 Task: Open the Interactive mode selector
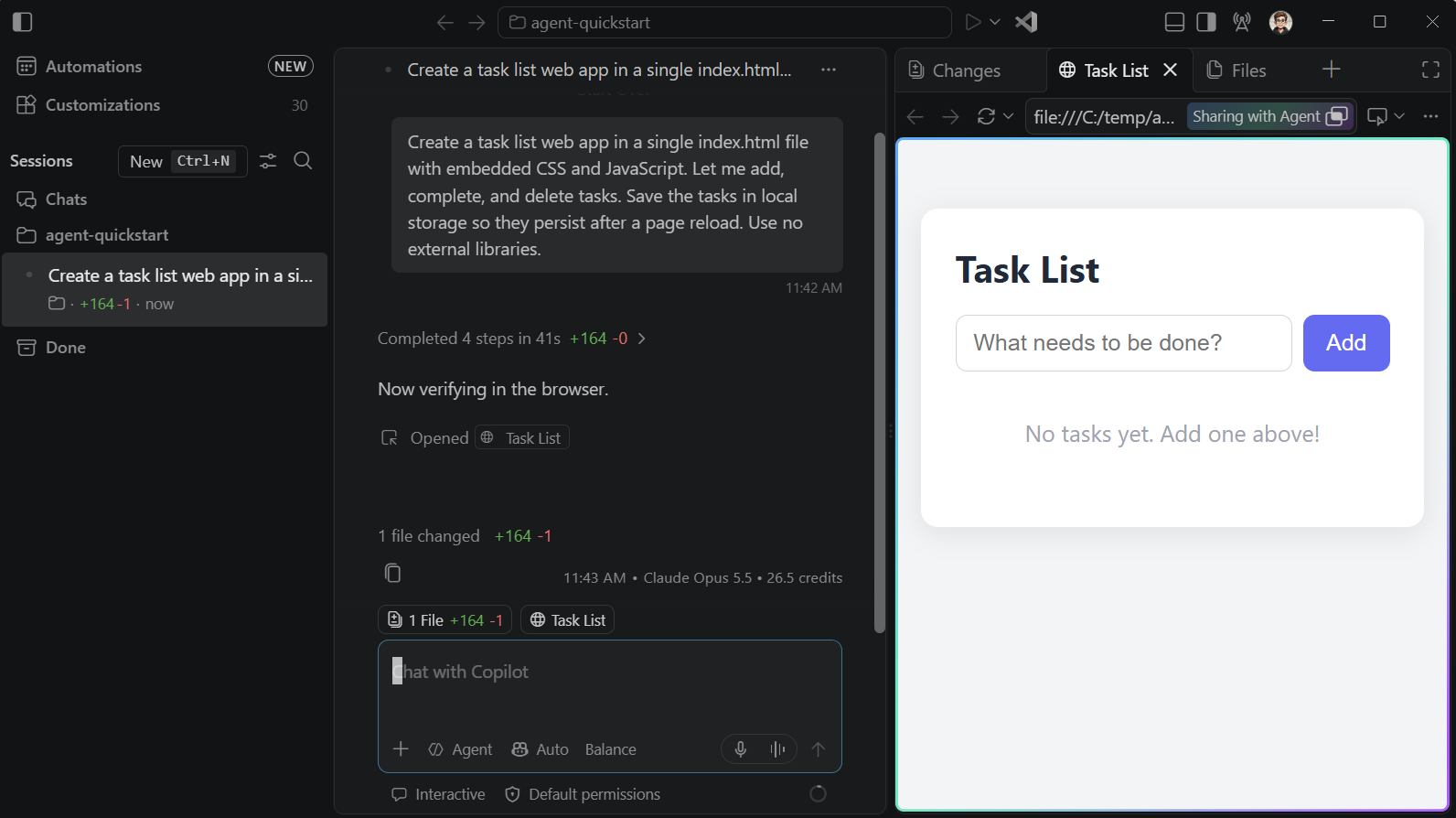point(438,794)
